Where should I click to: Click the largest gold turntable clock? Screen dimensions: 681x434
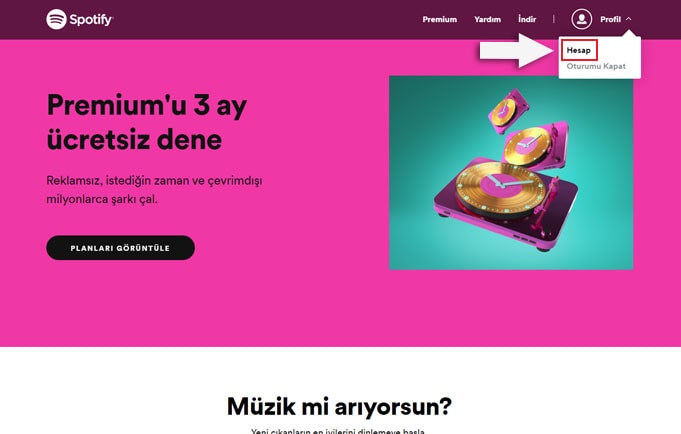pos(500,188)
